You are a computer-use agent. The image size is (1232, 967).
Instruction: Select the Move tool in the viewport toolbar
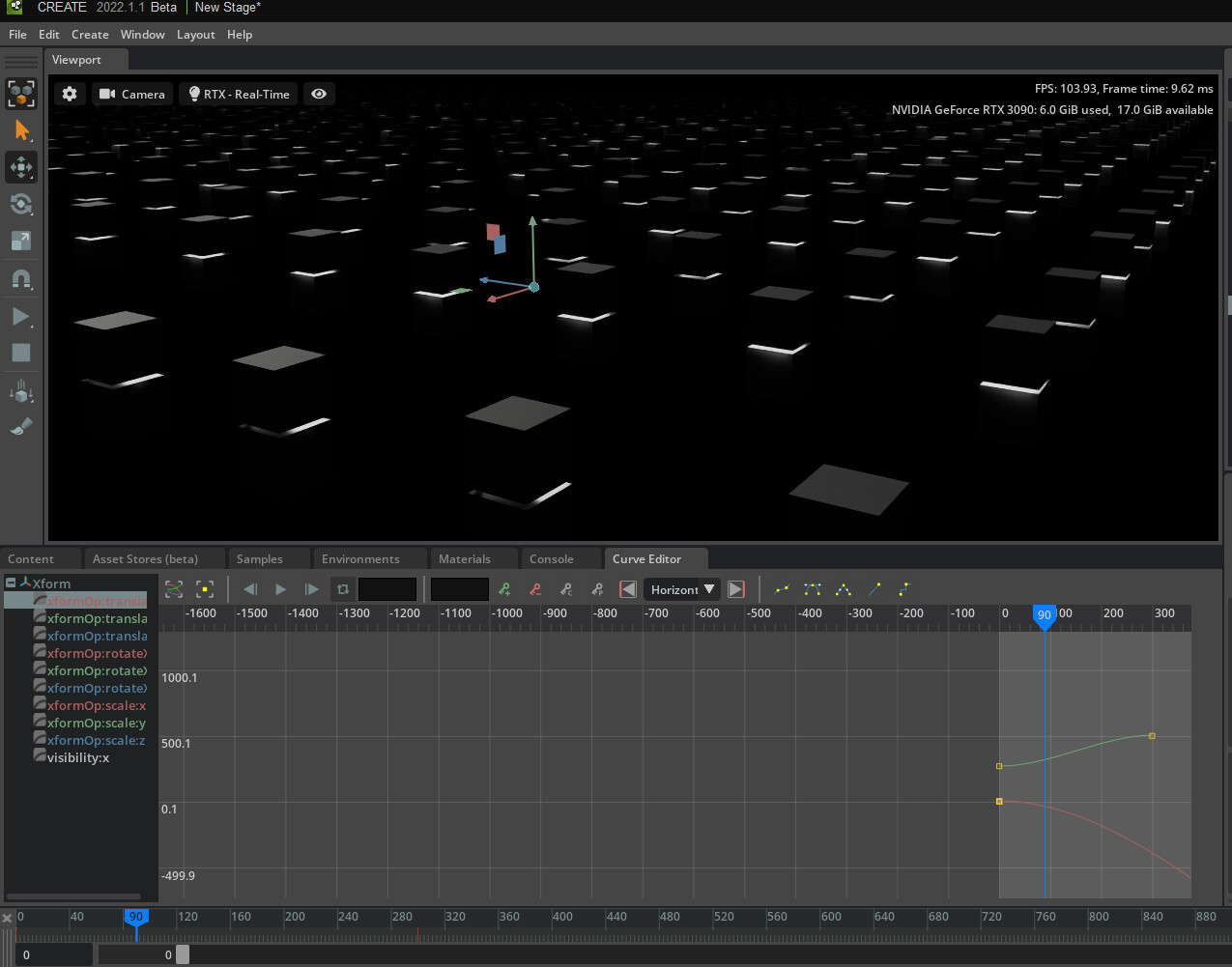click(x=21, y=167)
